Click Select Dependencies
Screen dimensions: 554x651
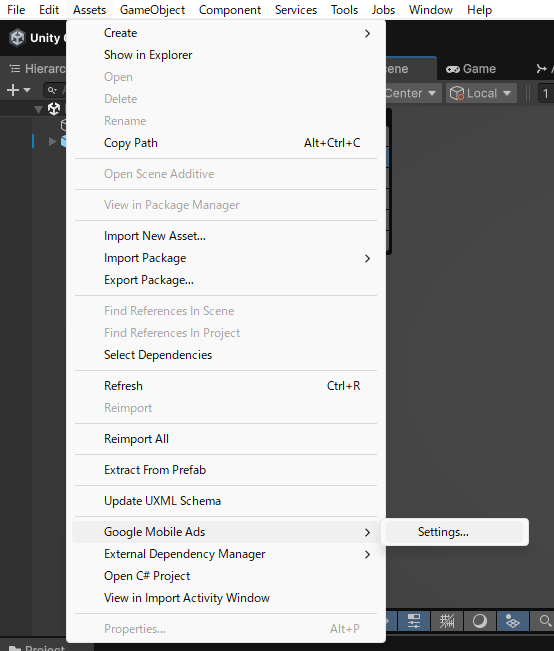226,355
